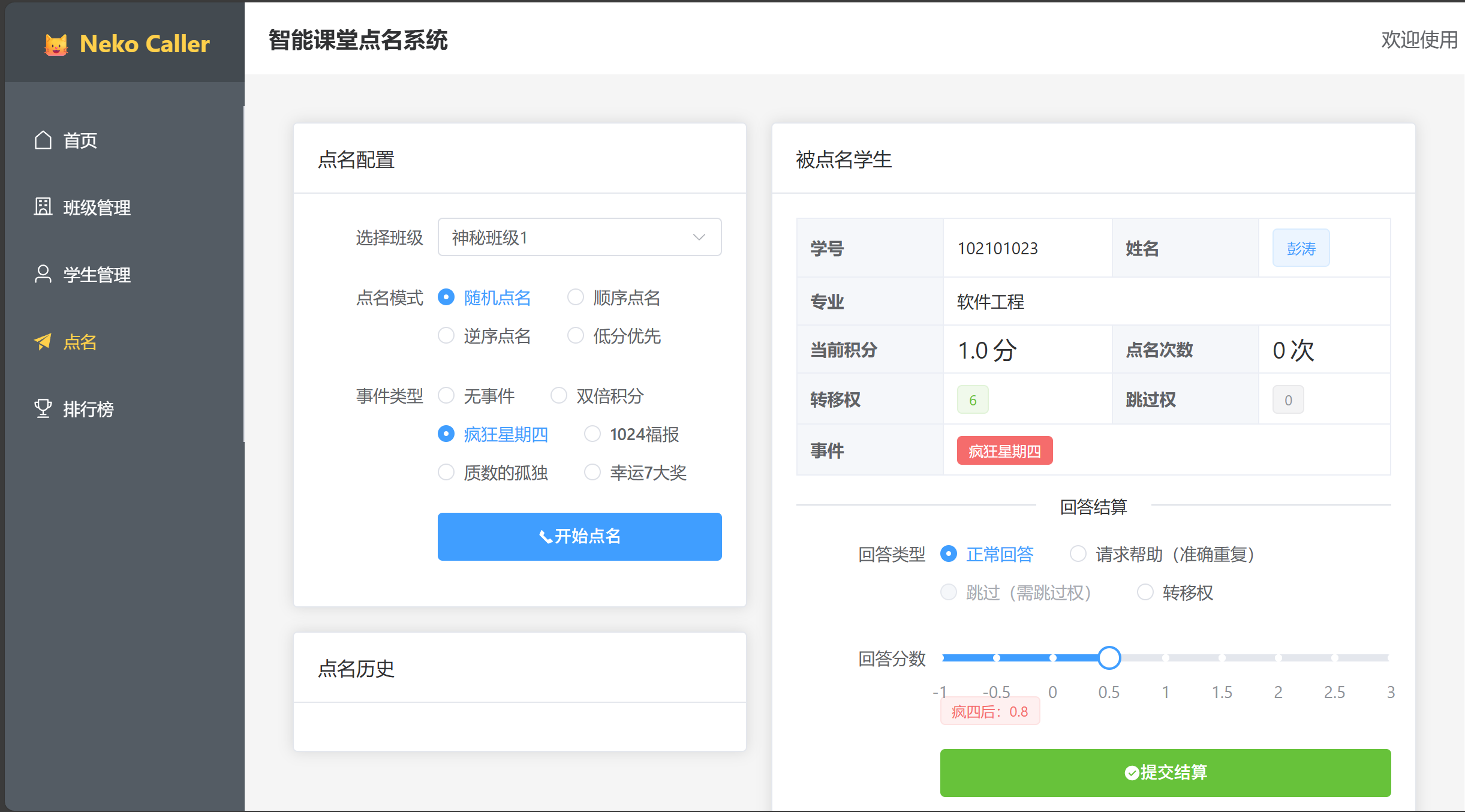Screen dimensions: 1465x812
Task: Select 转移权 answer type option
Action: tap(1145, 593)
